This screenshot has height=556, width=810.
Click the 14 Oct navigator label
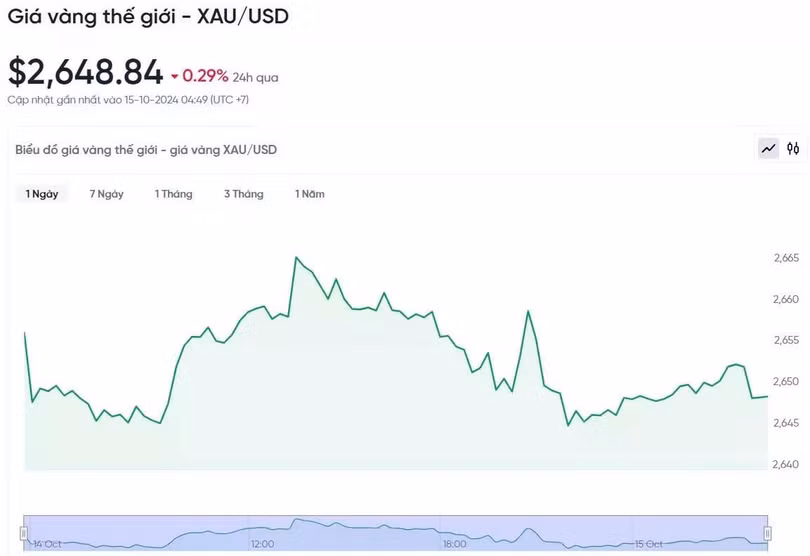[46, 544]
